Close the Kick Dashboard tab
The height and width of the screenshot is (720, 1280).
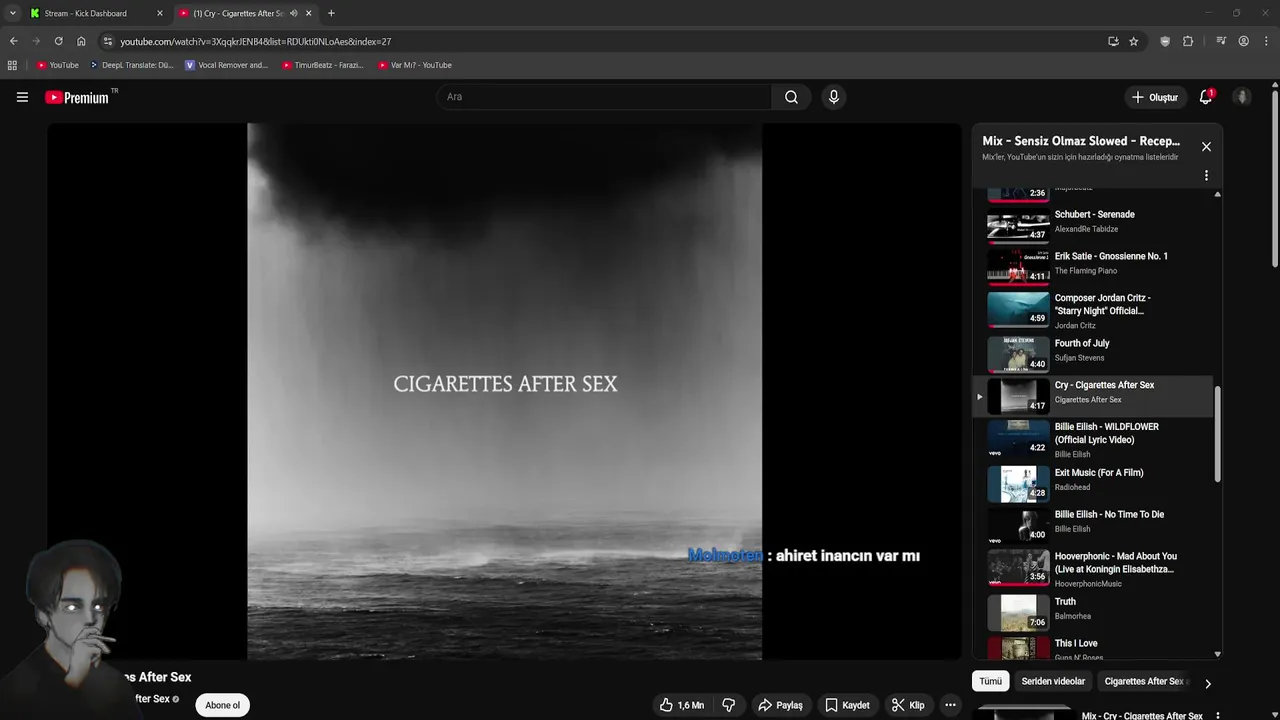click(x=159, y=13)
